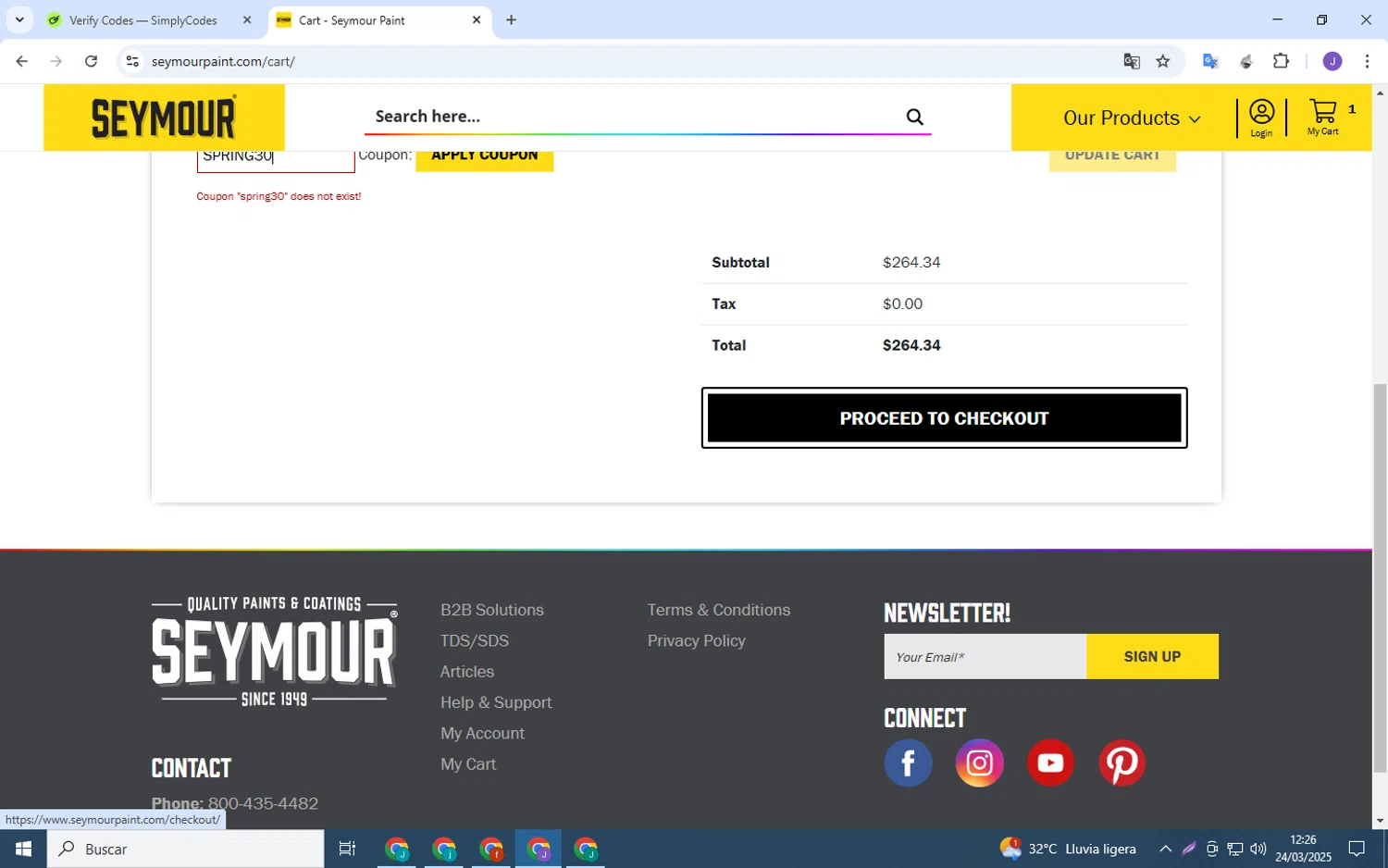Open Chrome's three-dot menu
This screenshot has width=1388, height=868.
point(1367,61)
